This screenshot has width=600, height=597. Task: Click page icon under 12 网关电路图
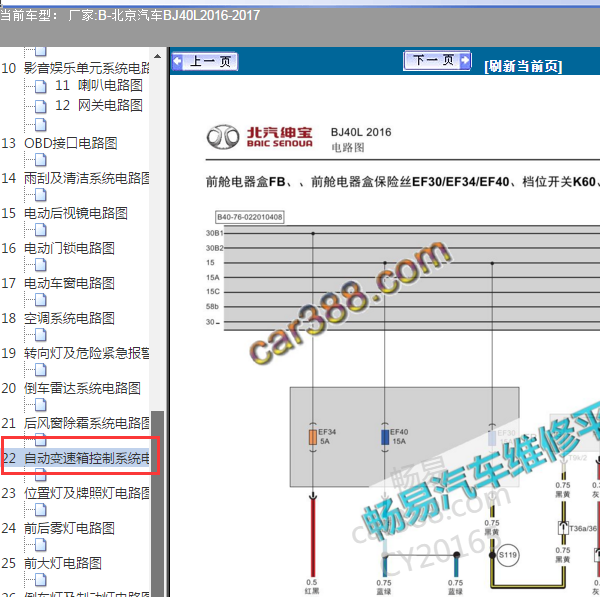[x=41, y=125]
